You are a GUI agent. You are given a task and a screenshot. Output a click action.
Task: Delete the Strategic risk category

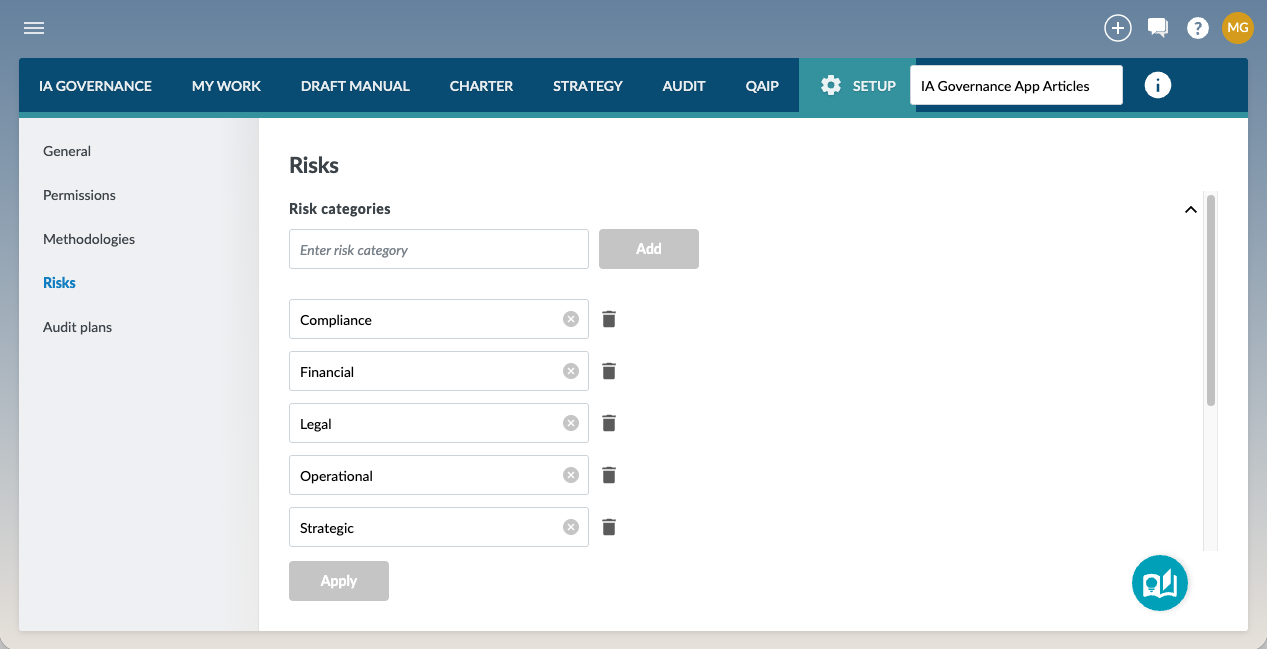click(x=609, y=527)
